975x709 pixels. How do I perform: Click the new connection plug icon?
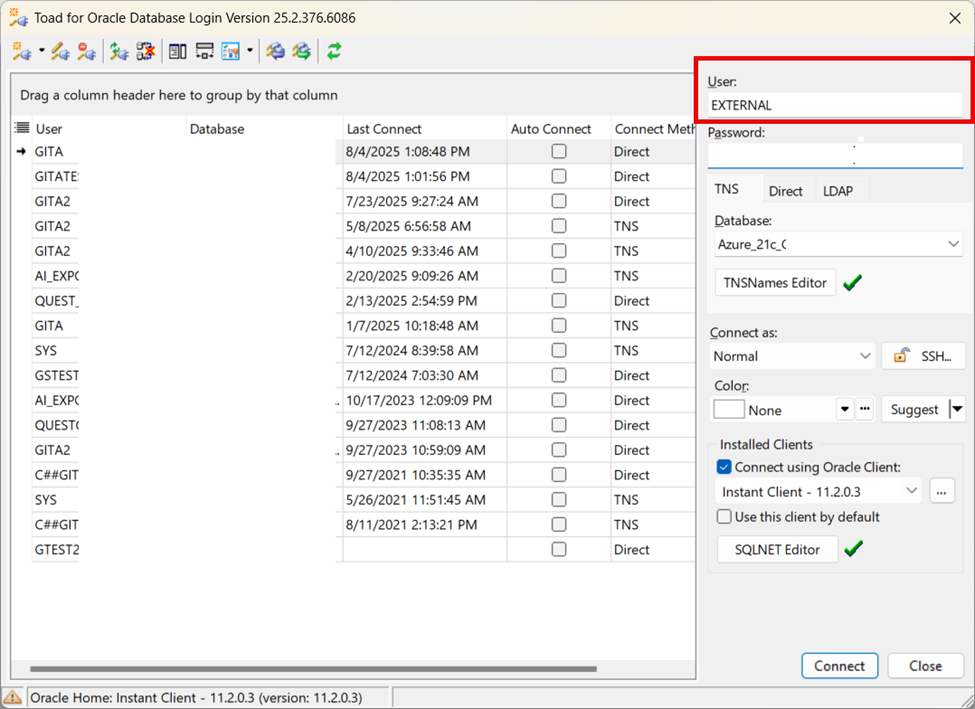[21, 51]
